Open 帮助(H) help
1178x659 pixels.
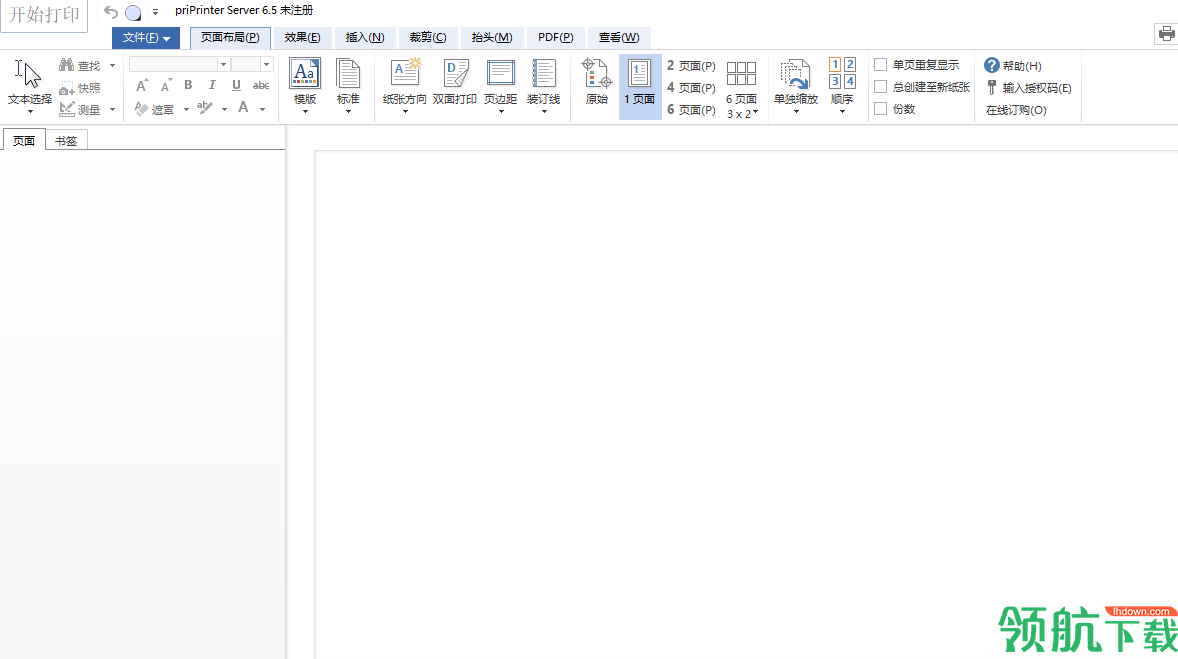tap(1013, 66)
